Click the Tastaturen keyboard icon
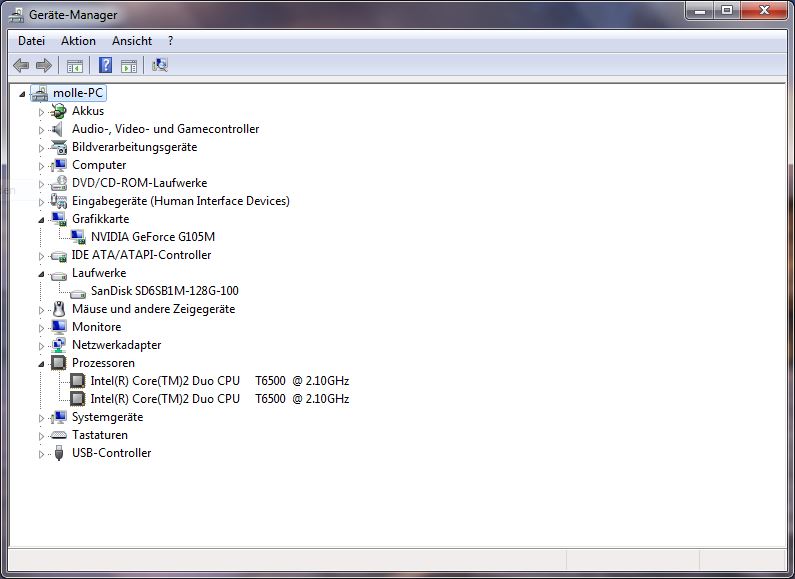The width and height of the screenshot is (795, 579). coord(59,435)
